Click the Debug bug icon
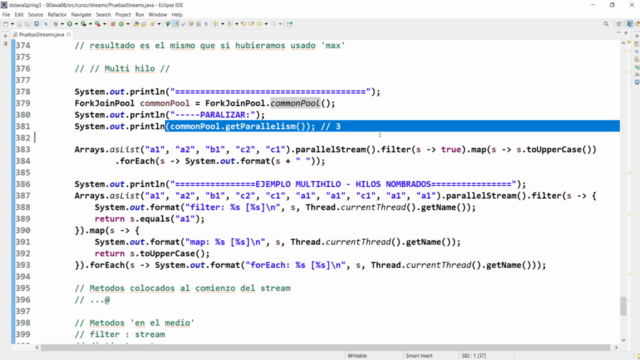The height and width of the screenshot is (360, 640). [x=56, y=24]
